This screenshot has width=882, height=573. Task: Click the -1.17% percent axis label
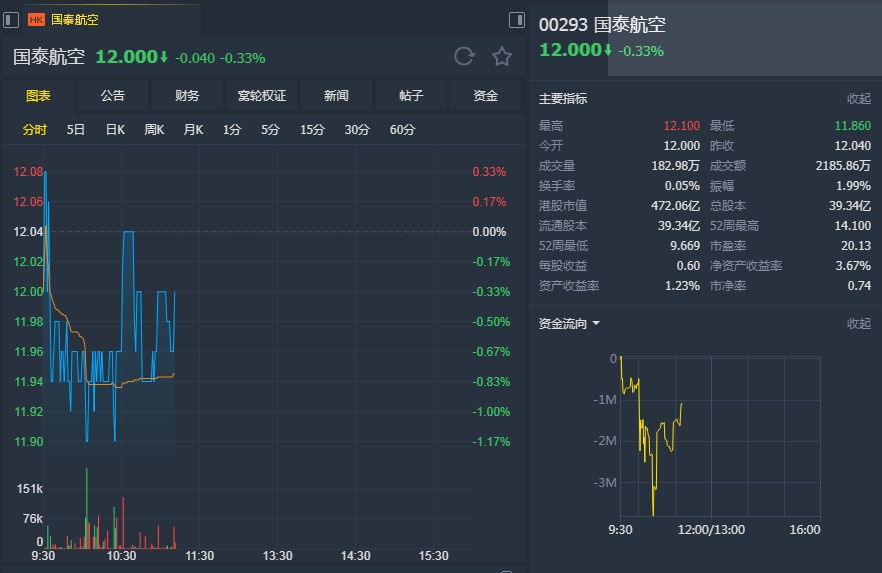(x=491, y=441)
